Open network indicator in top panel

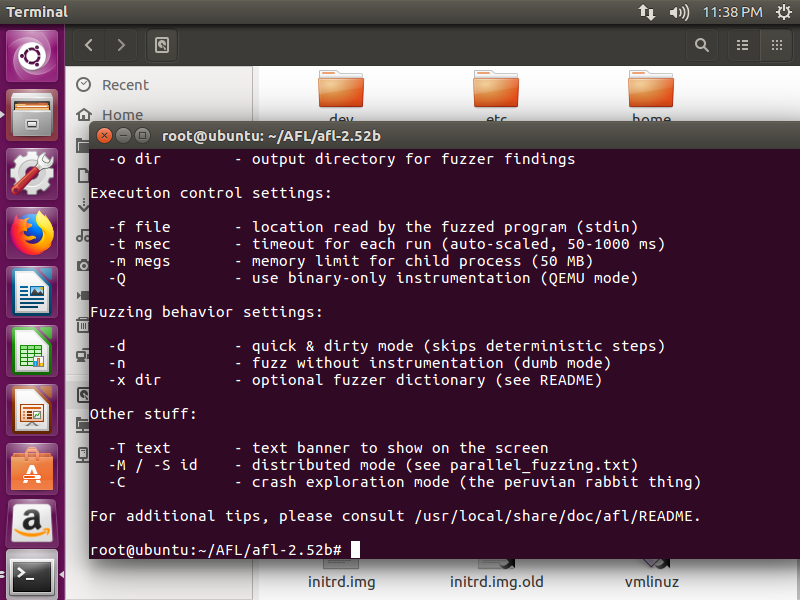(647, 12)
